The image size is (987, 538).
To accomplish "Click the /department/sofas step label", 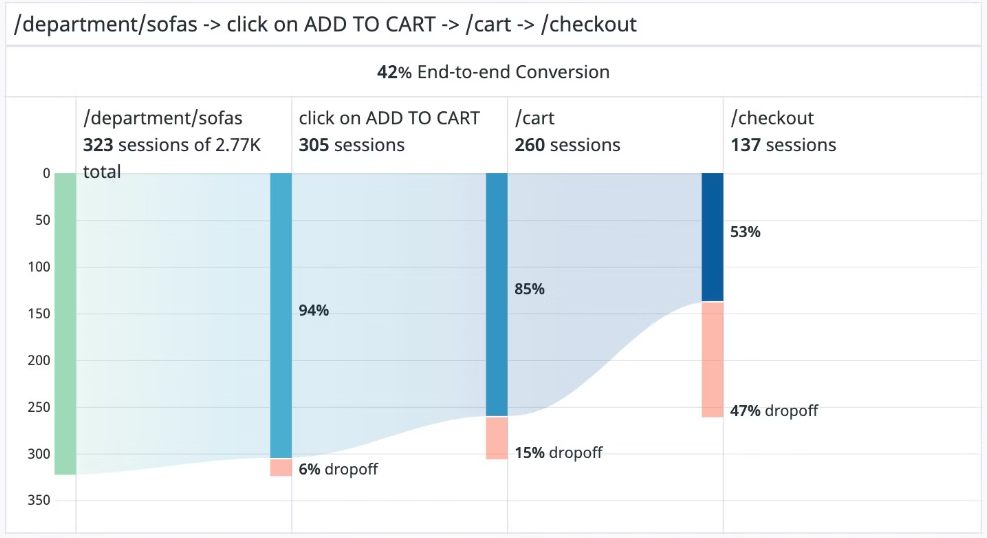I will (162, 118).
